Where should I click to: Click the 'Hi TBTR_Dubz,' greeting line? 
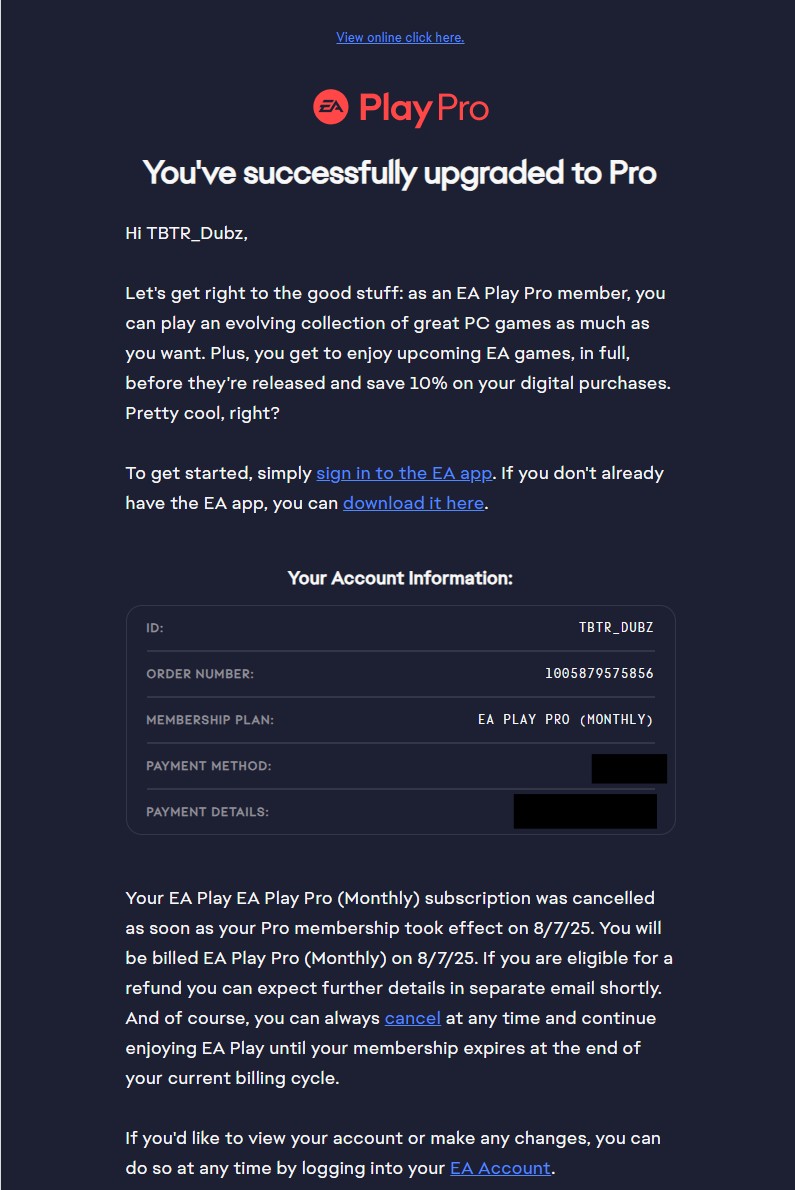(186, 234)
